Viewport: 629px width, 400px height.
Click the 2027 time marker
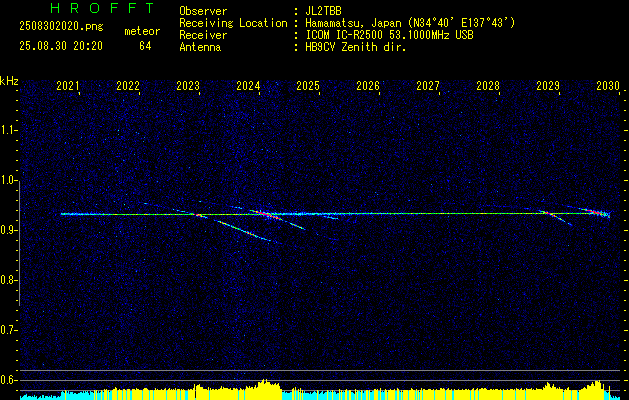coord(428,86)
